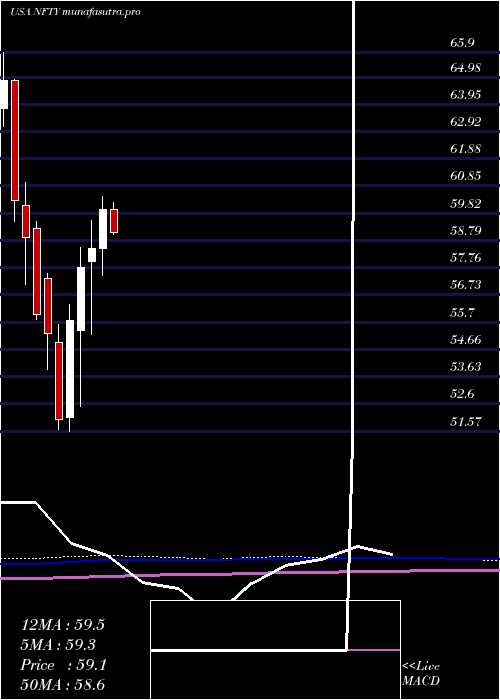Image resolution: width=500 pixels, height=700 pixels.
Task: Click the 62.92 price axis label
Action: [465, 121]
